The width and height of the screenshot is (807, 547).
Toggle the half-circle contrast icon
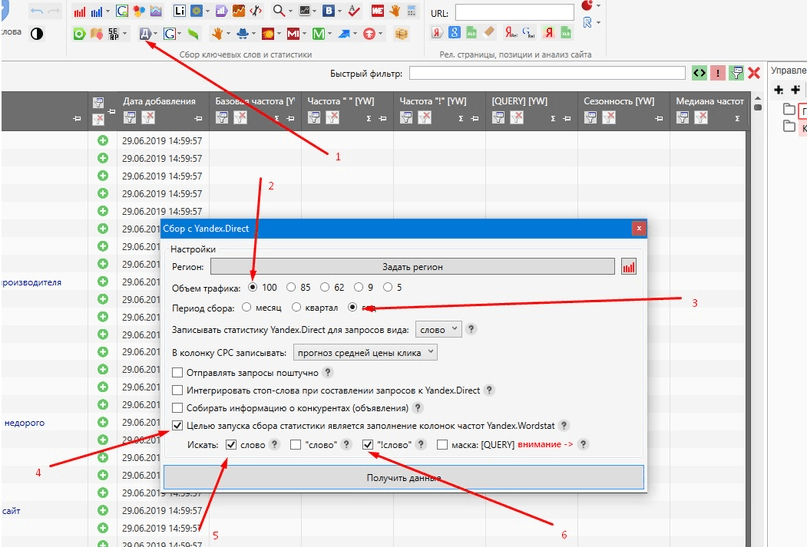point(37,34)
